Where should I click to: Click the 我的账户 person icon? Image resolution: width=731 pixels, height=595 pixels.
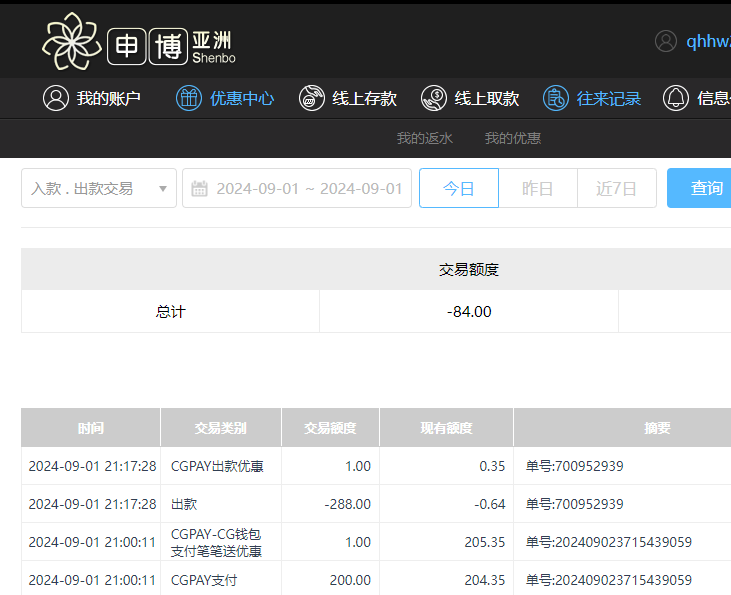pyautogui.click(x=55, y=98)
